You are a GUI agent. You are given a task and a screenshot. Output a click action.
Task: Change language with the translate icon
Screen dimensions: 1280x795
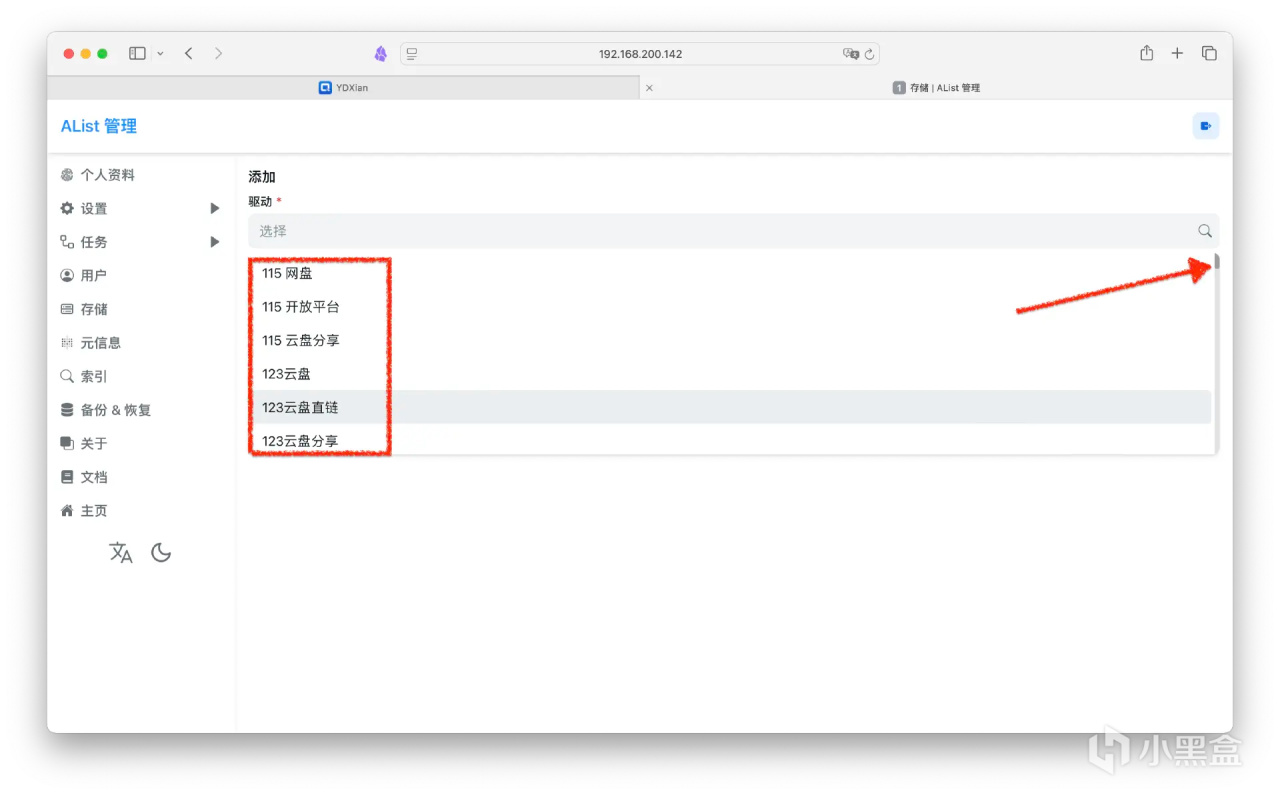click(x=121, y=553)
